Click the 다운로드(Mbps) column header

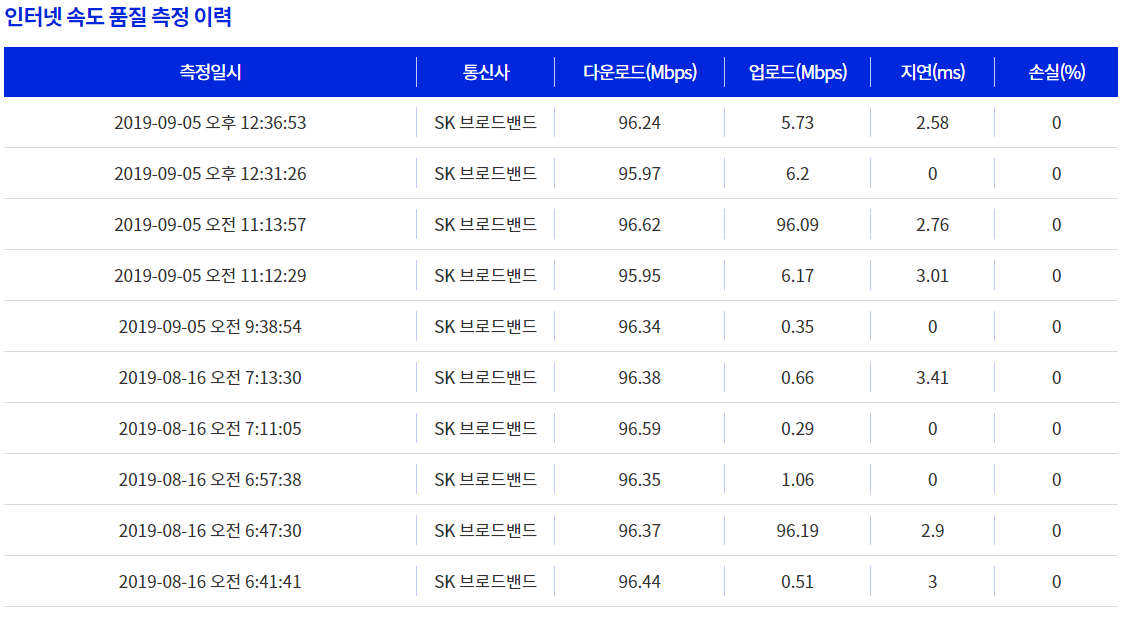tap(639, 72)
